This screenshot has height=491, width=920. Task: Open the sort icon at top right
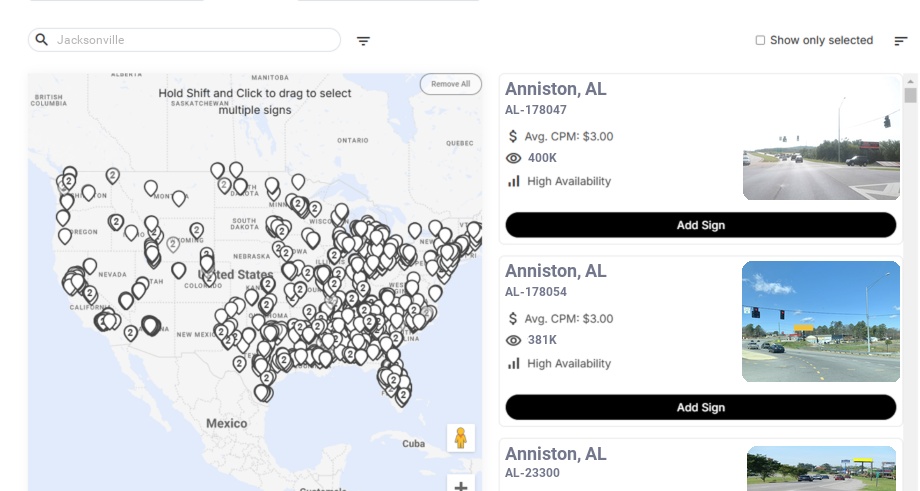coord(901,41)
